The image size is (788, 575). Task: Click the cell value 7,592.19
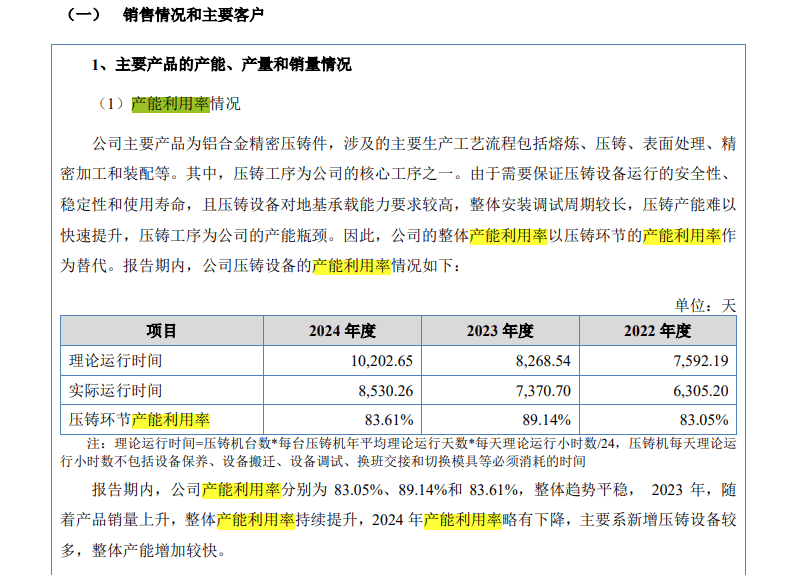[x=698, y=361]
